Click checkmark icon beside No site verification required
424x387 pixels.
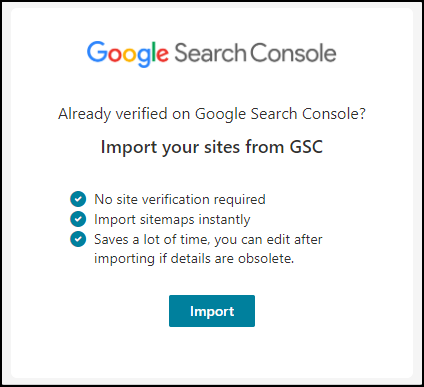click(x=78, y=199)
